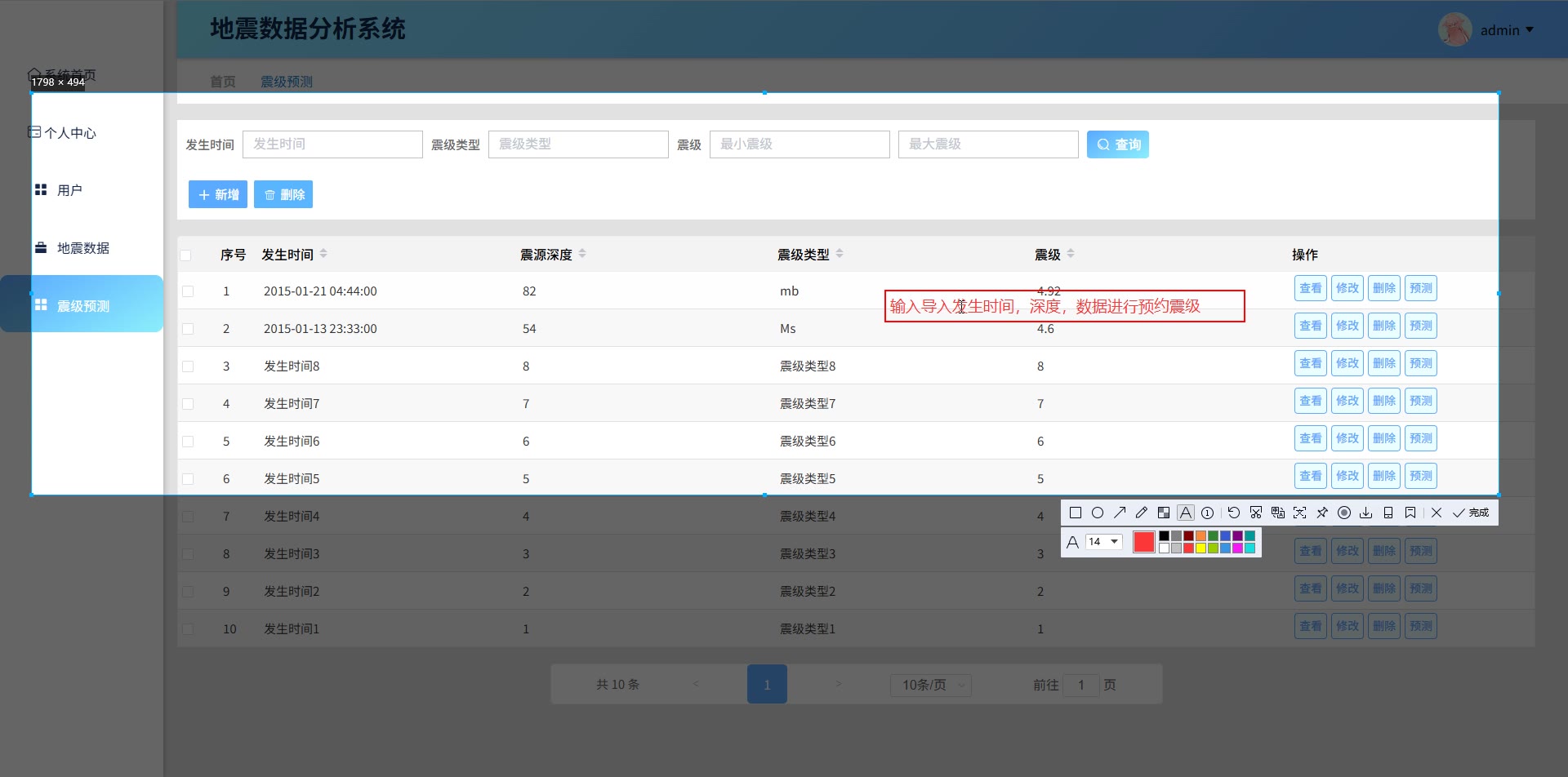
Task: Save screenshot with download icon
Action: tap(1366, 513)
